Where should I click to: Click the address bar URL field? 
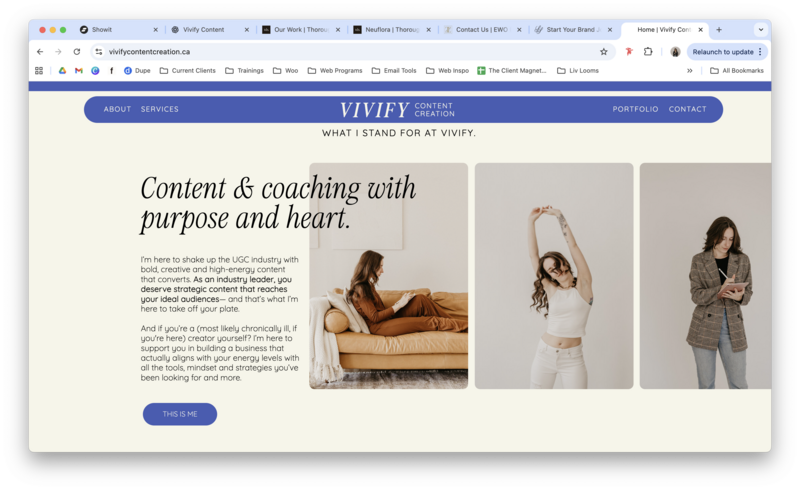click(350, 52)
